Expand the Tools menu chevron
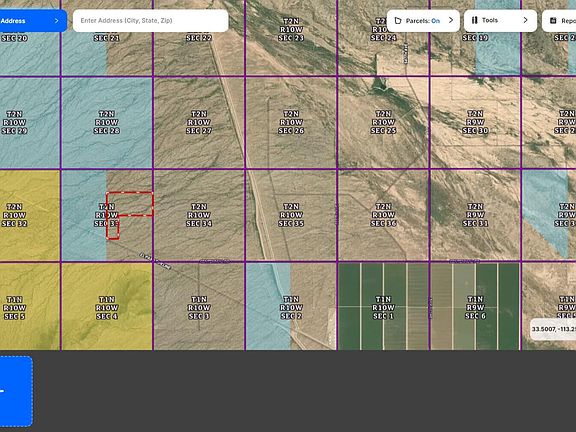576x432 pixels. (x=525, y=20)
